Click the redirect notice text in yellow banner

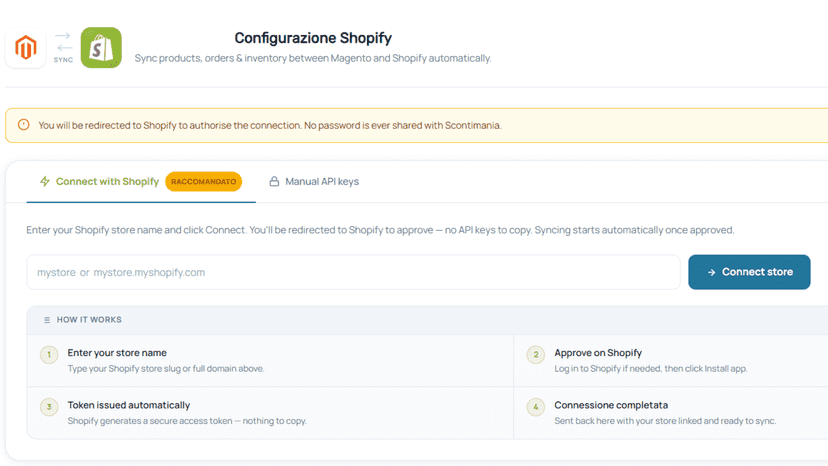pos(270,125)
